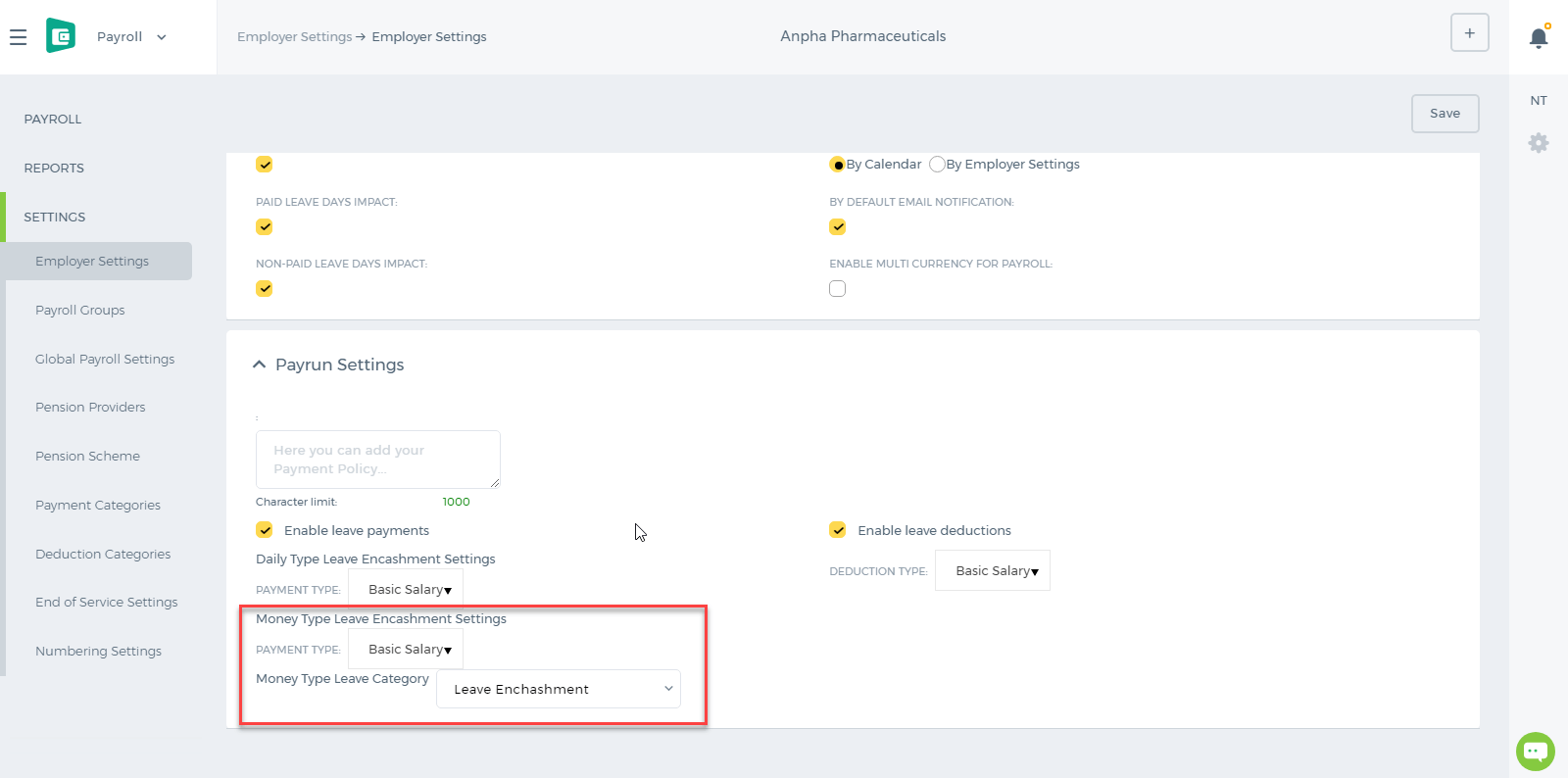The width and height of the screenshot is (1568, 778).
Task: Select the By Calendar radio option
Action: [x=837, y=165]
